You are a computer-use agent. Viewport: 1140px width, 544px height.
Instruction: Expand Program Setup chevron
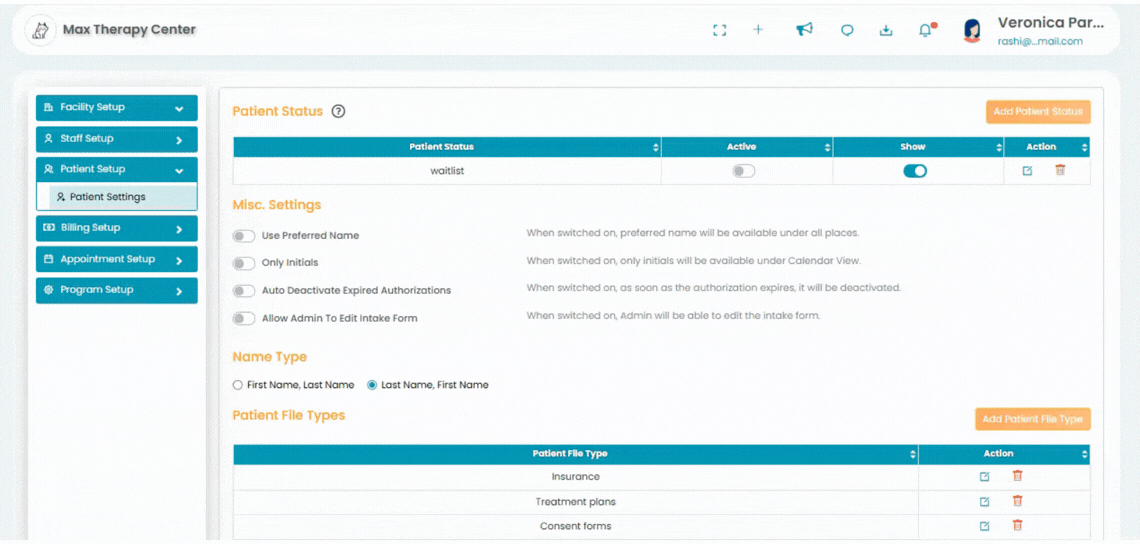[x=180, y=291]
